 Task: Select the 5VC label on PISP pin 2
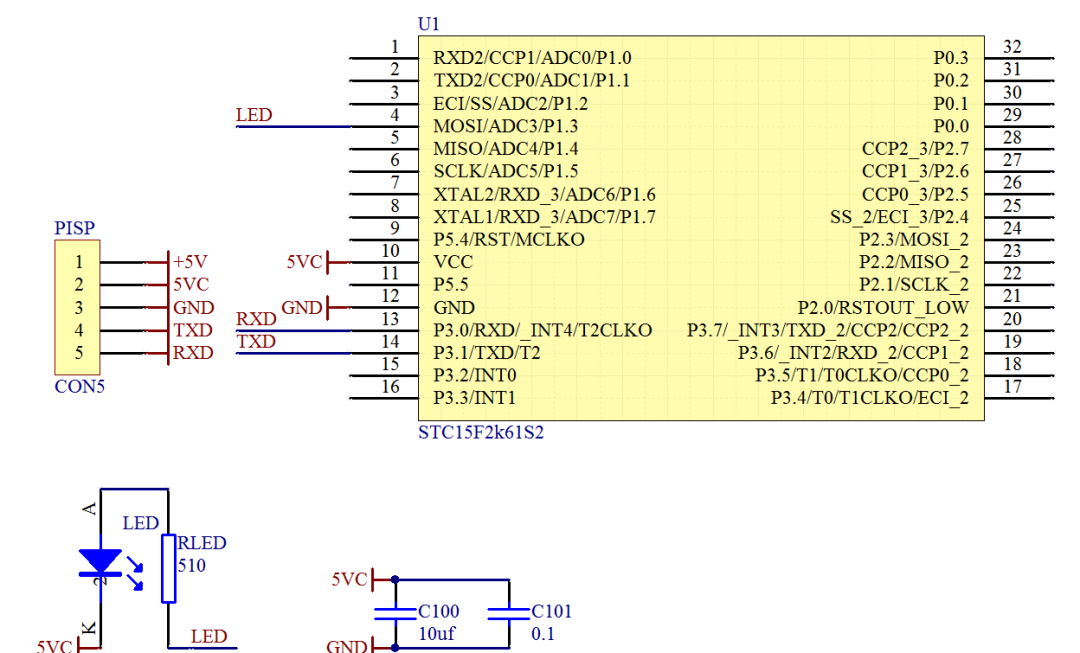click(191, 284)
